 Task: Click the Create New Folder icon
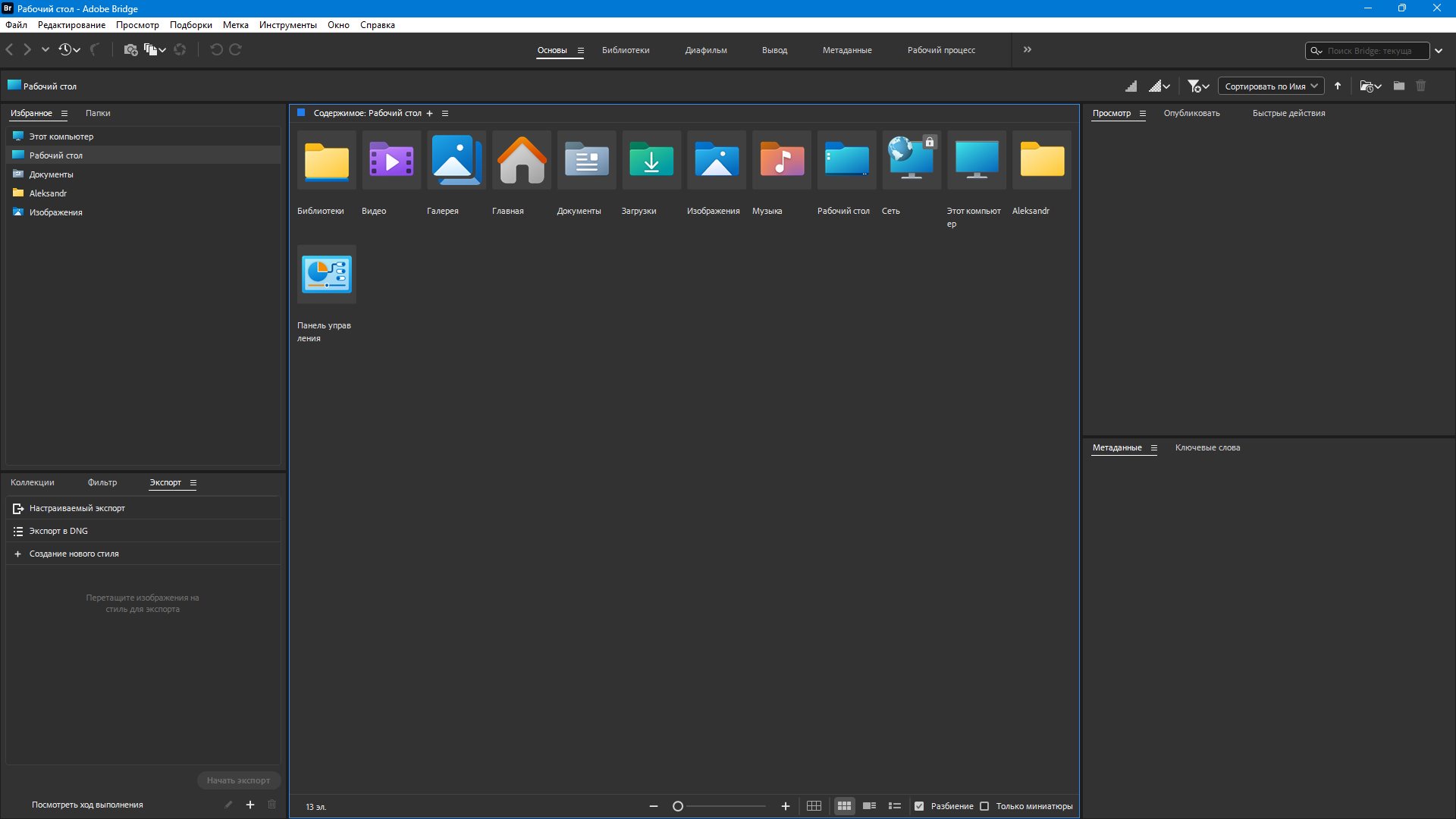1399,86
